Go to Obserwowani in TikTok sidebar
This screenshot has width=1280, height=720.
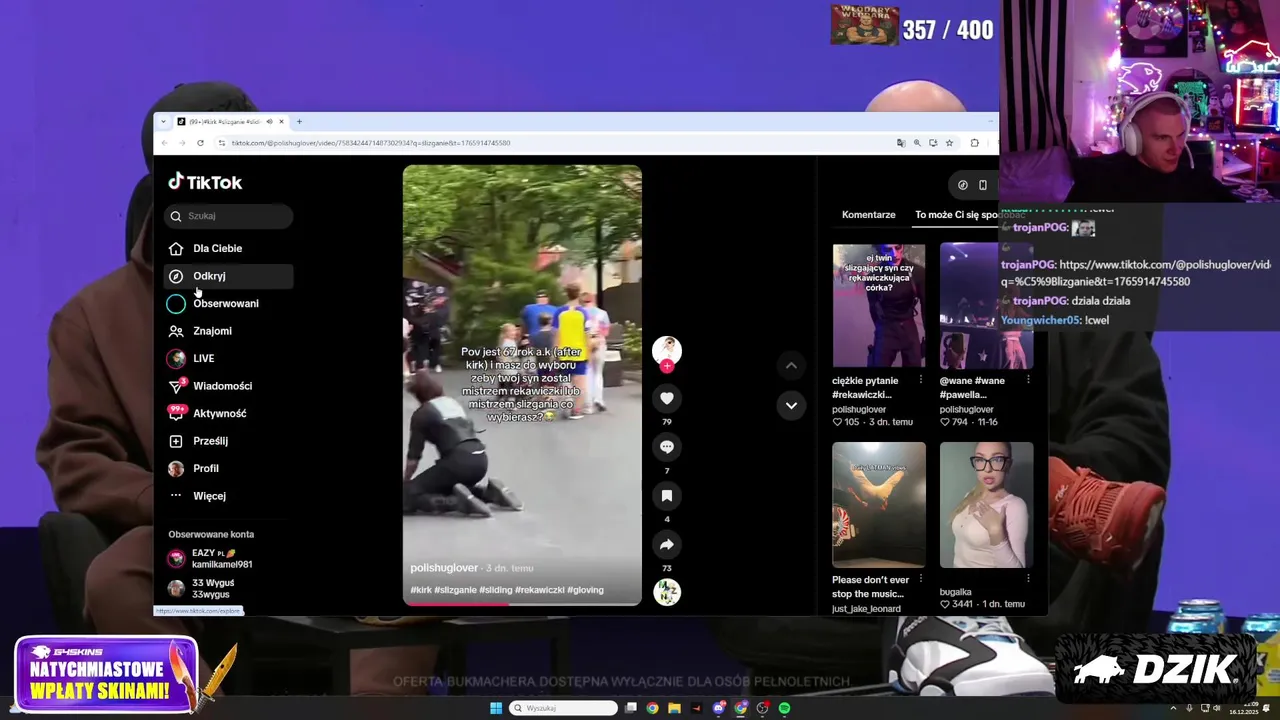point(228,303)
